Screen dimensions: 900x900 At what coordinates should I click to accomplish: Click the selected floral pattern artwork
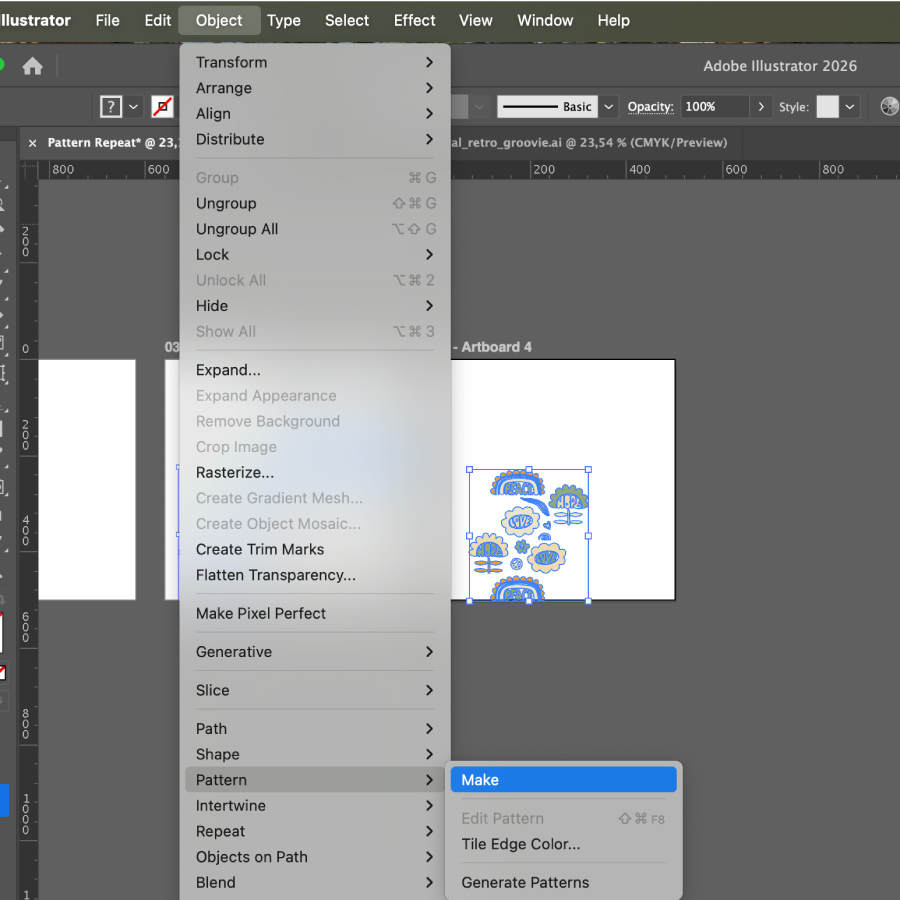(x=529, y=536)
